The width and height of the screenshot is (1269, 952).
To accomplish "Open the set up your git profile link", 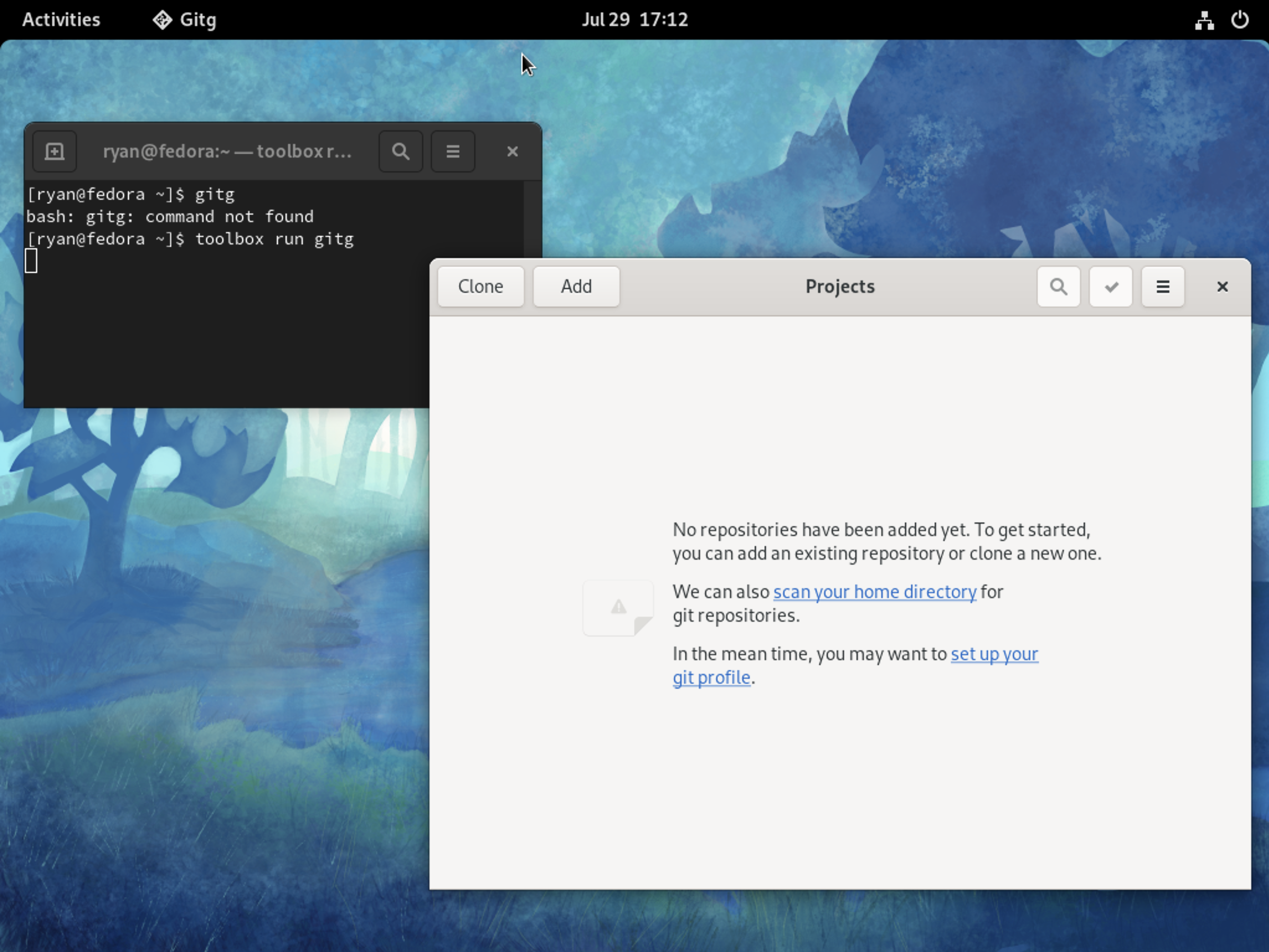I will point(994,654).
